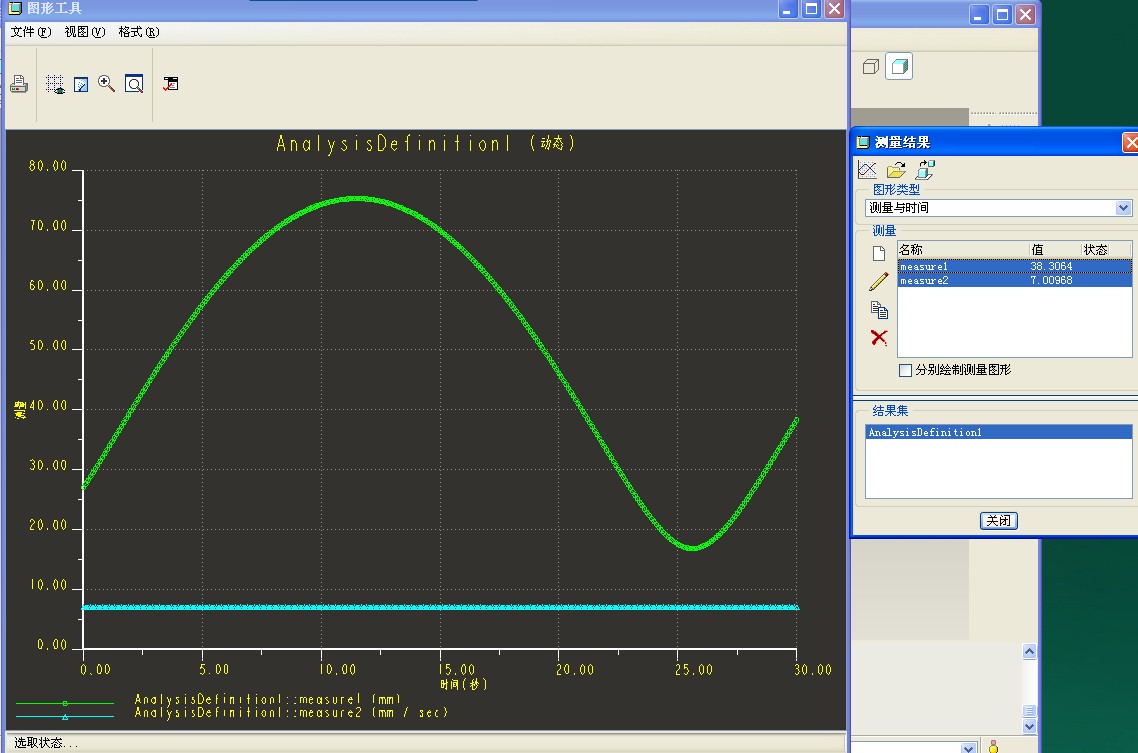This screenshot has height=753, width=1138.
Task: Select the zoom in magnifier tool
Action: pyautogui.click(x=107, y=84)
